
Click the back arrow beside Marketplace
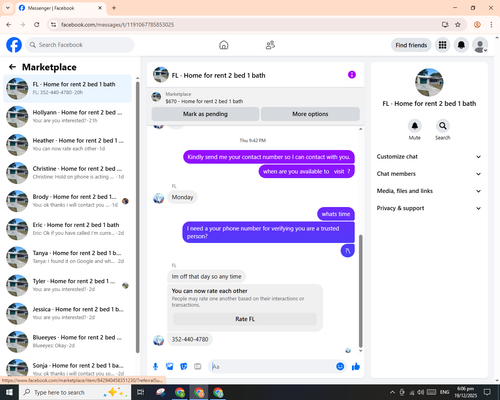point(12,67)
